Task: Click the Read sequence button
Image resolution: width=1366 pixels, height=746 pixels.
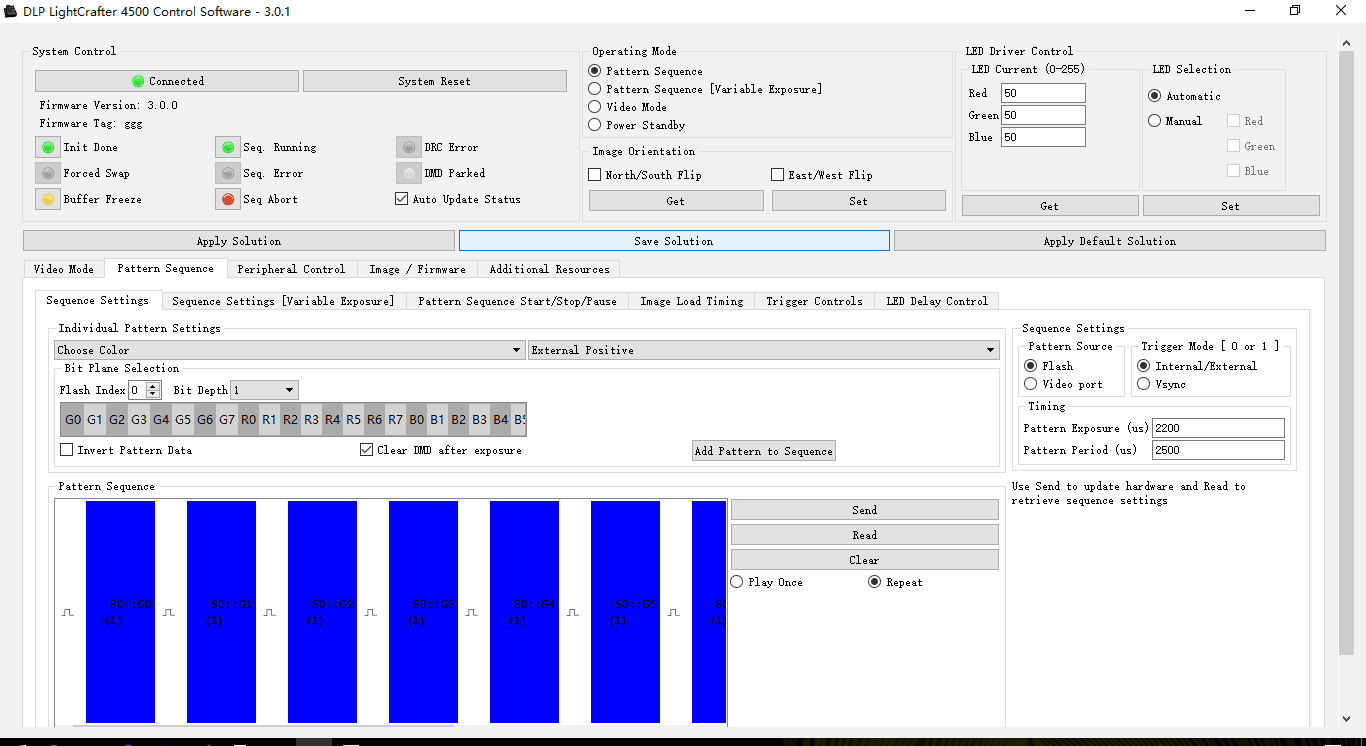Action: pyautogui.click(x=865, y=535)
